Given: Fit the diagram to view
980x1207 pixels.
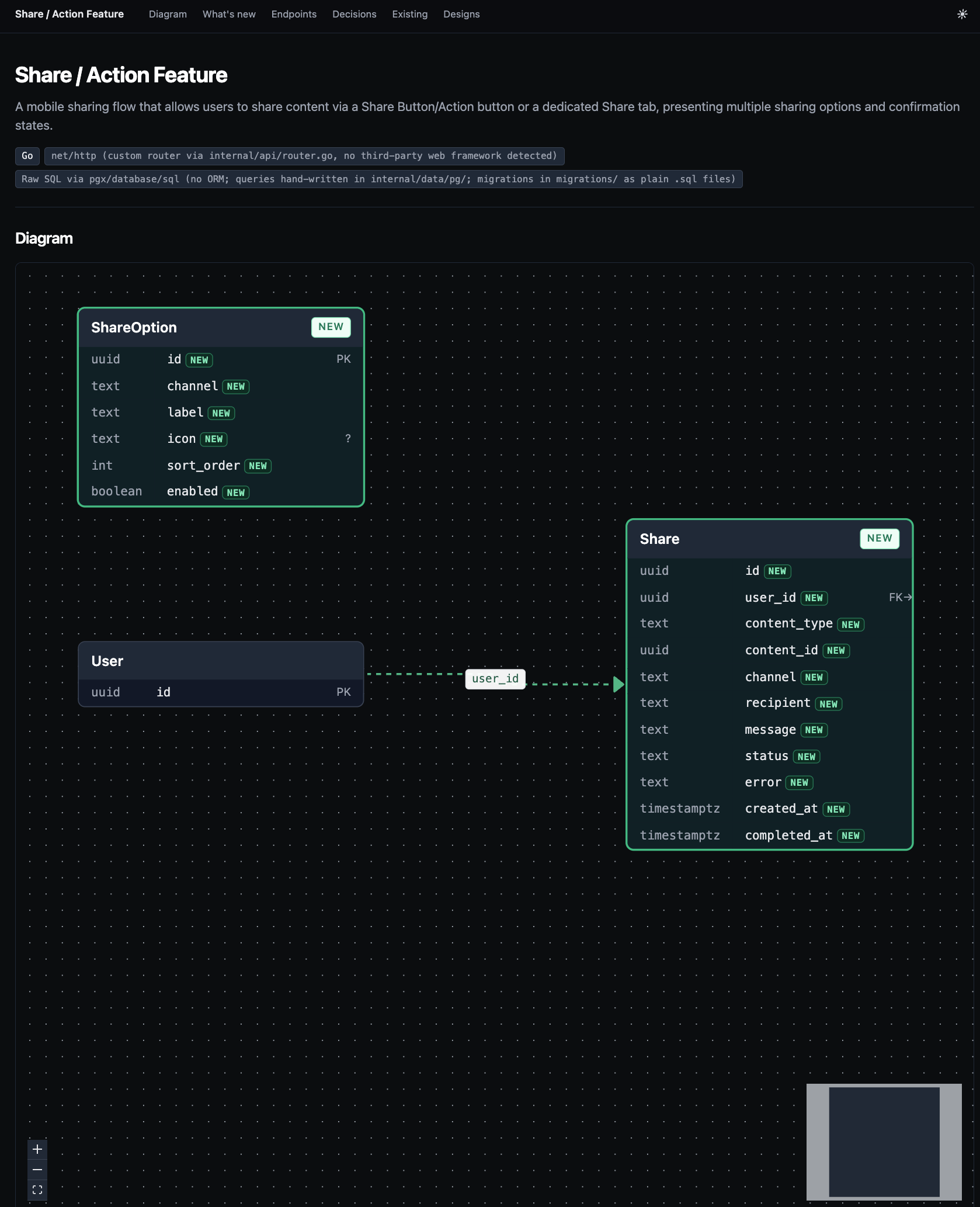Looking at the screenshot, I should (x=37, y=1189).
